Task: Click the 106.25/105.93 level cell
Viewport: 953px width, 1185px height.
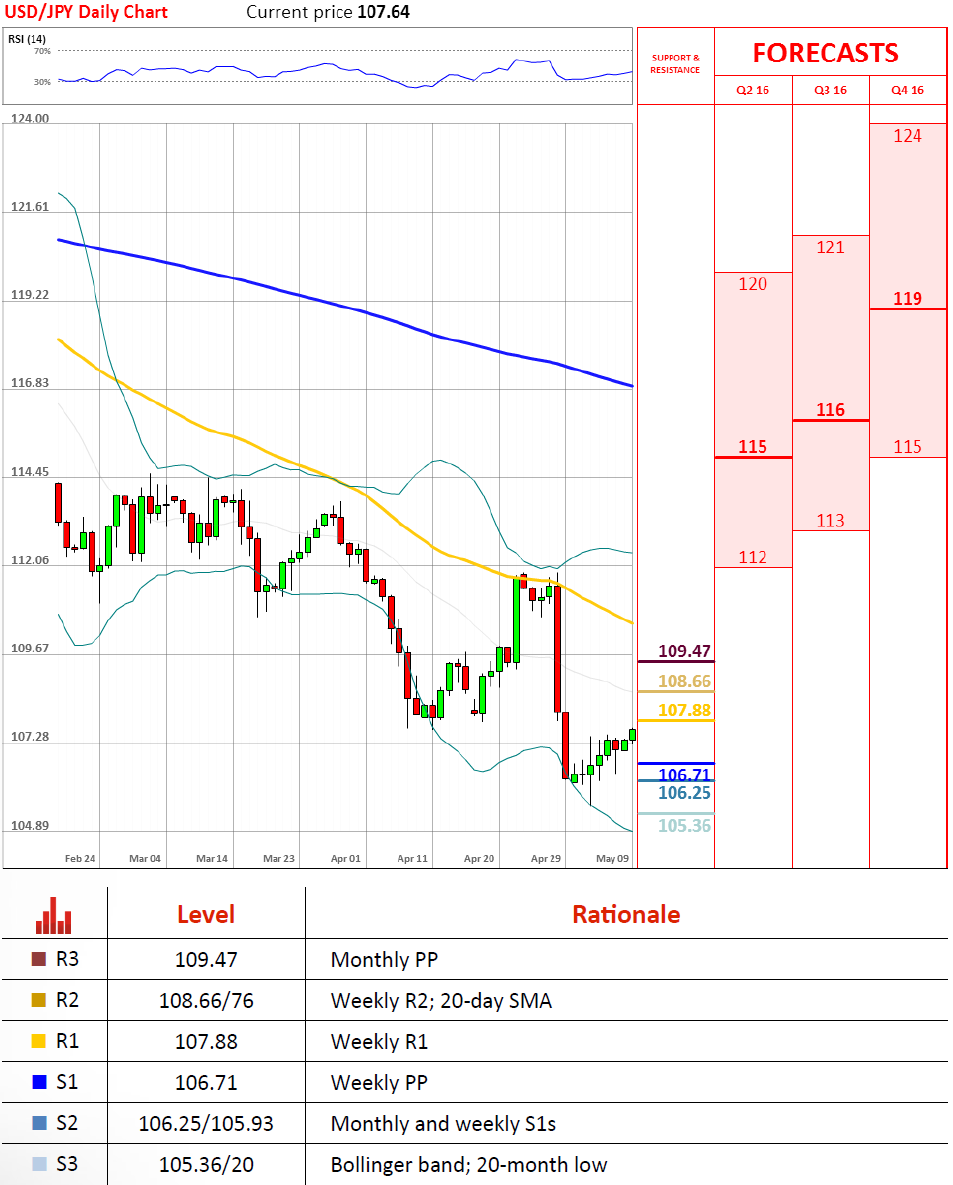Action: point(206,1124)
